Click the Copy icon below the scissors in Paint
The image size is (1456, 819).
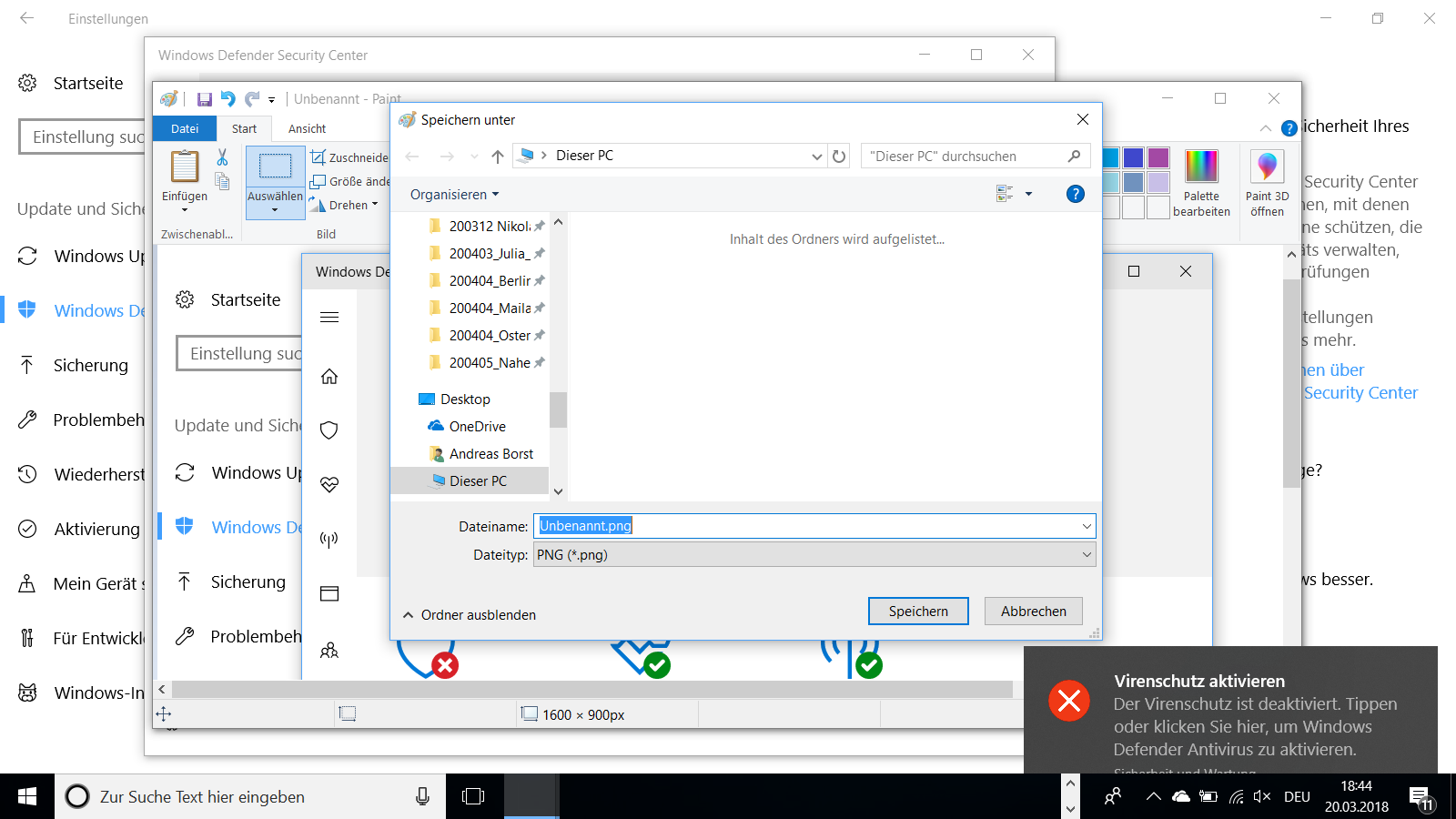pos(222,181)
